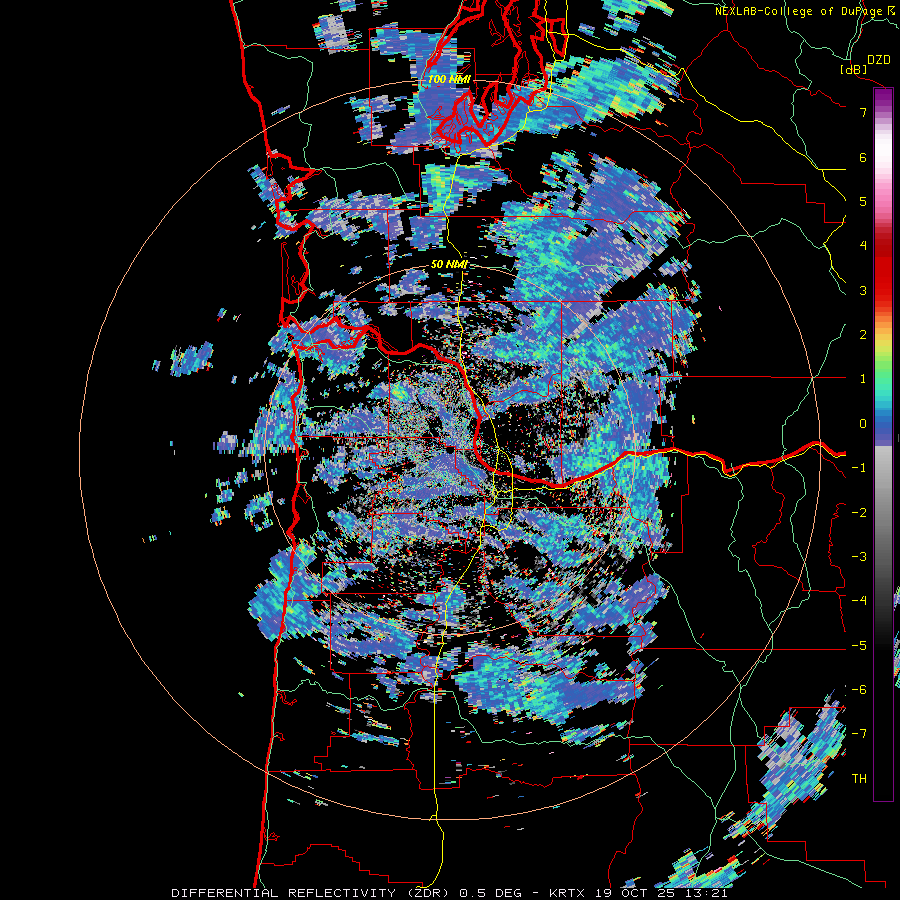Click the -6 value on color scale

(859, 690)
